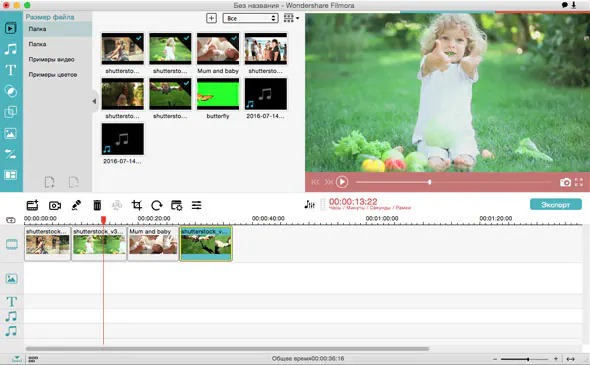
Task: Click the bottom-left status bar import icon
Action: (x=17, y=359)
